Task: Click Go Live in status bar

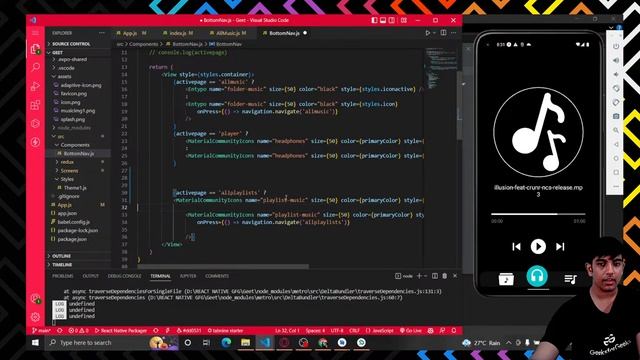Action: click(411, 331)
